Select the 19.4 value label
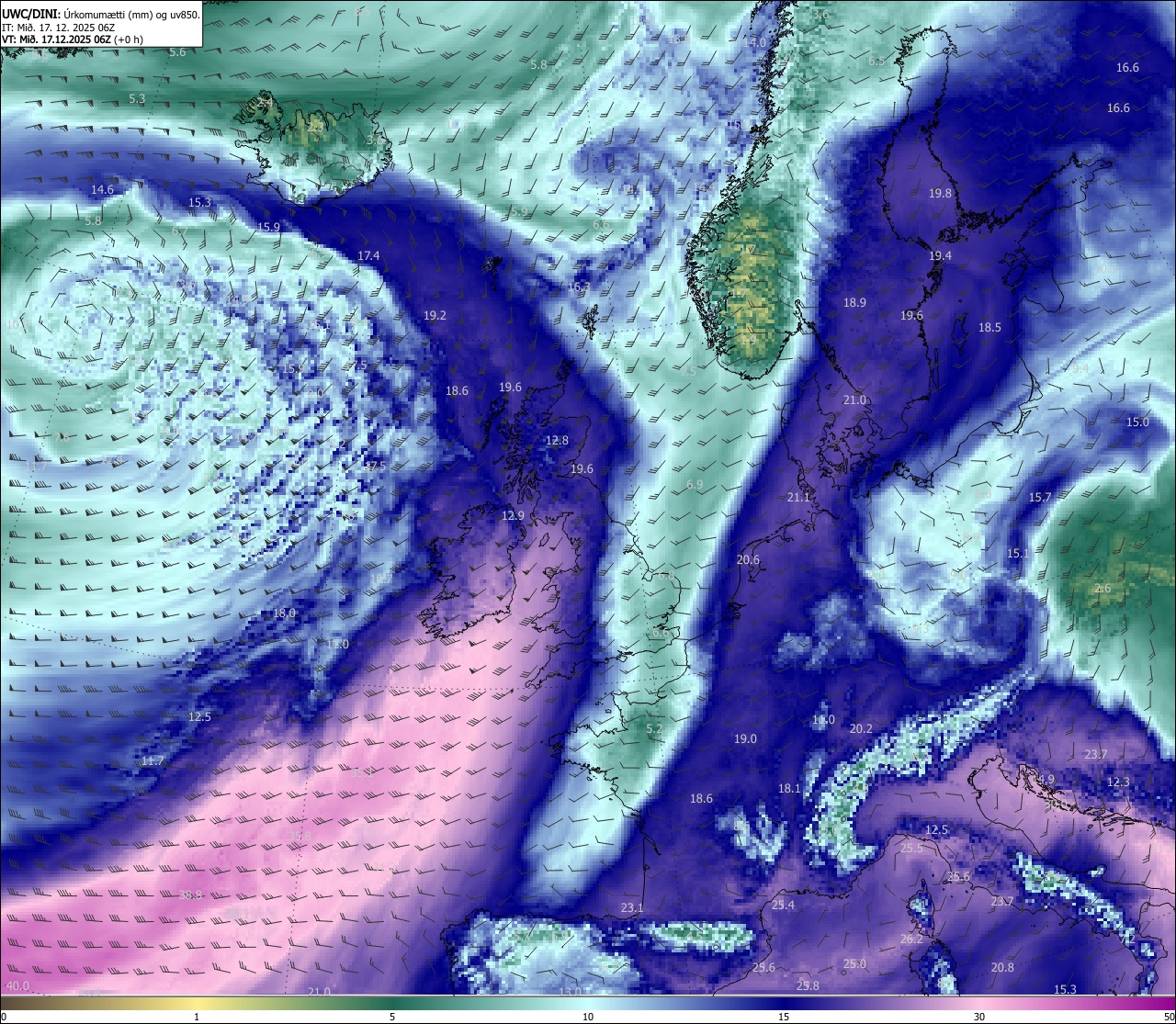 point(940,256)
